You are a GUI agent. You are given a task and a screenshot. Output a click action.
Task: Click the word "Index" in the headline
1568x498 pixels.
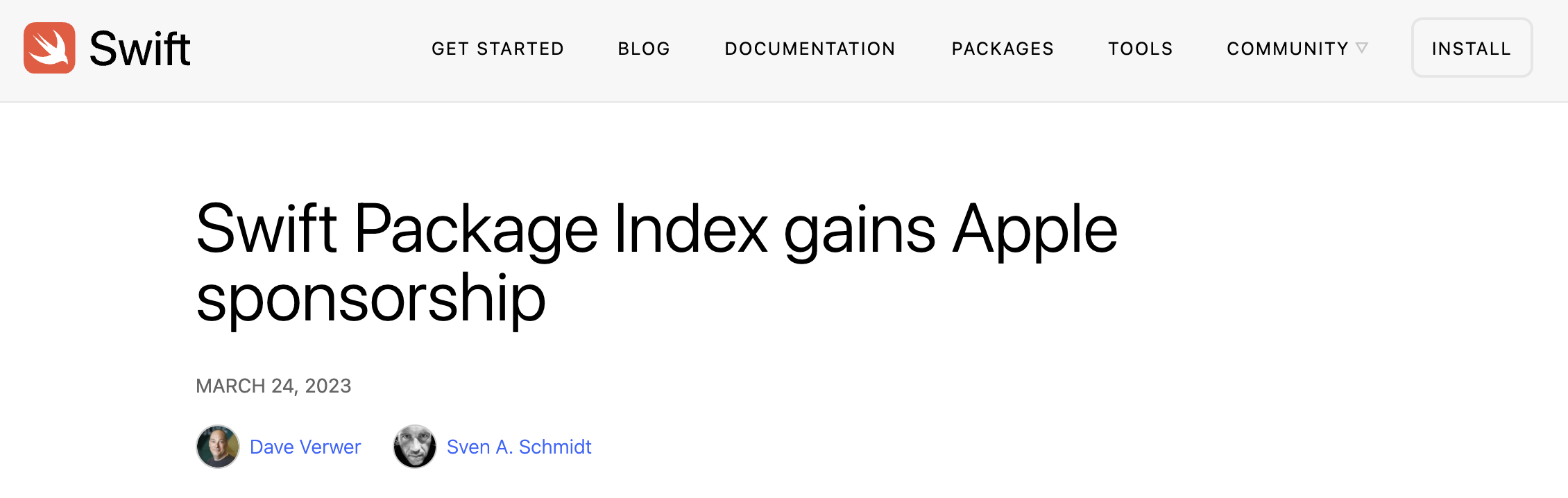pyautogui.click(x=690, y=229)
